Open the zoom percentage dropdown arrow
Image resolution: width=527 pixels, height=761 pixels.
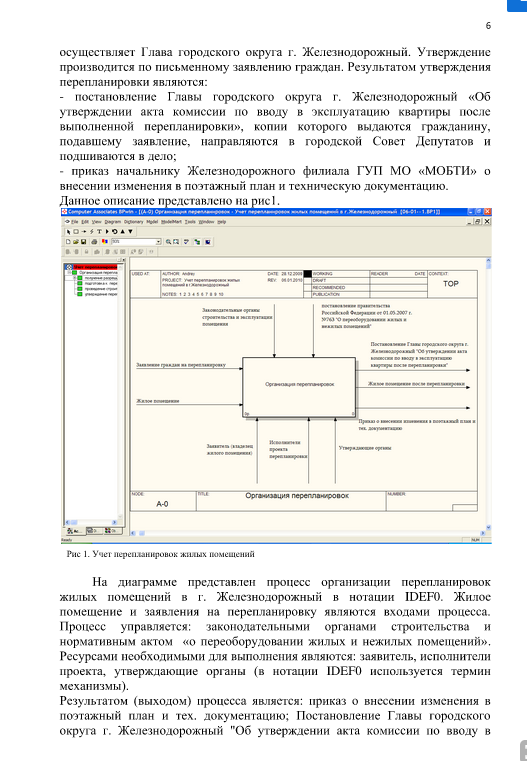pos(158,242)
